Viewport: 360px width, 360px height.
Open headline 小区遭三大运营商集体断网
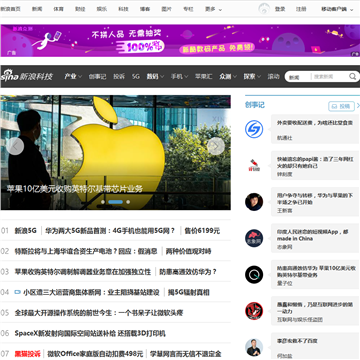[91, 292]
